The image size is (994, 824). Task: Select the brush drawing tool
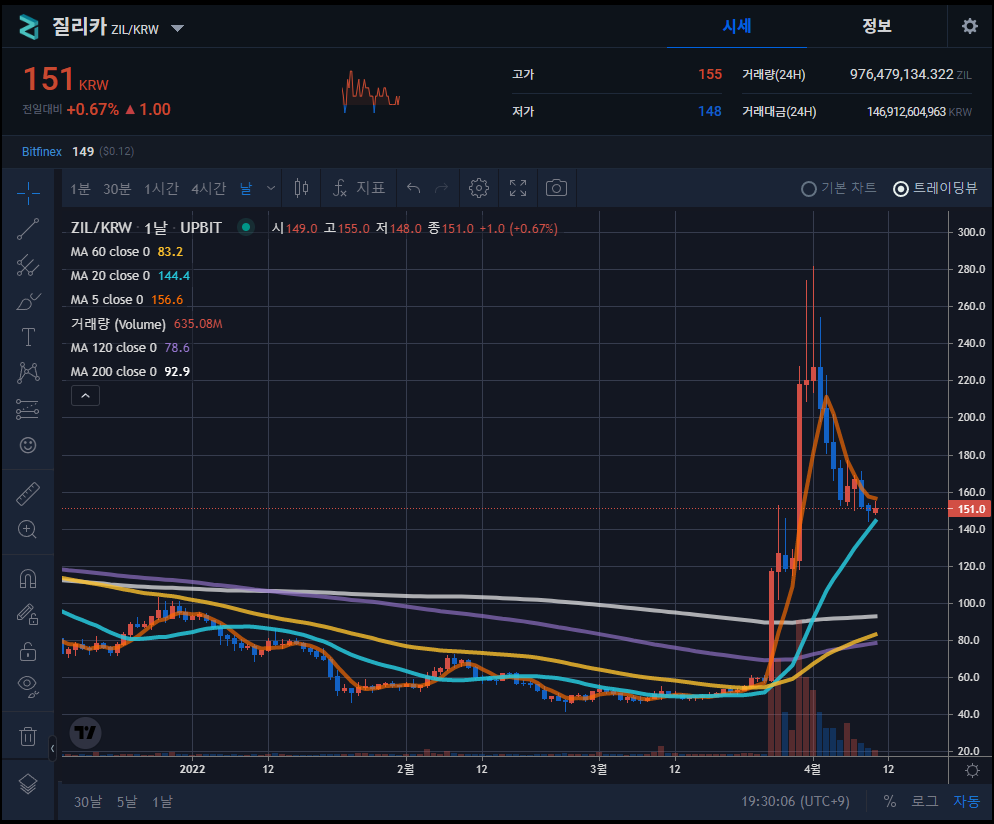[x=28, y=302]
